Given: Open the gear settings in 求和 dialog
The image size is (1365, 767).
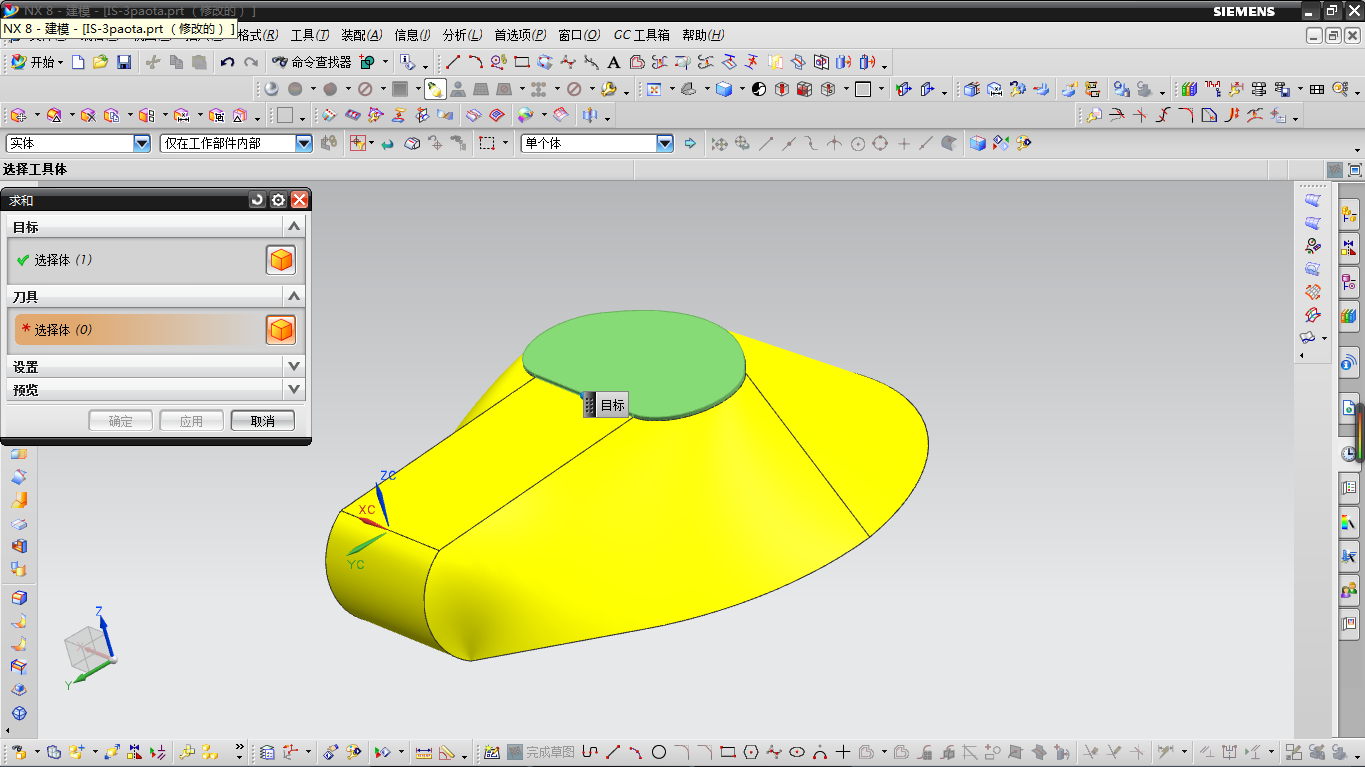Looking at the screenshot, I should pos(278,200).
